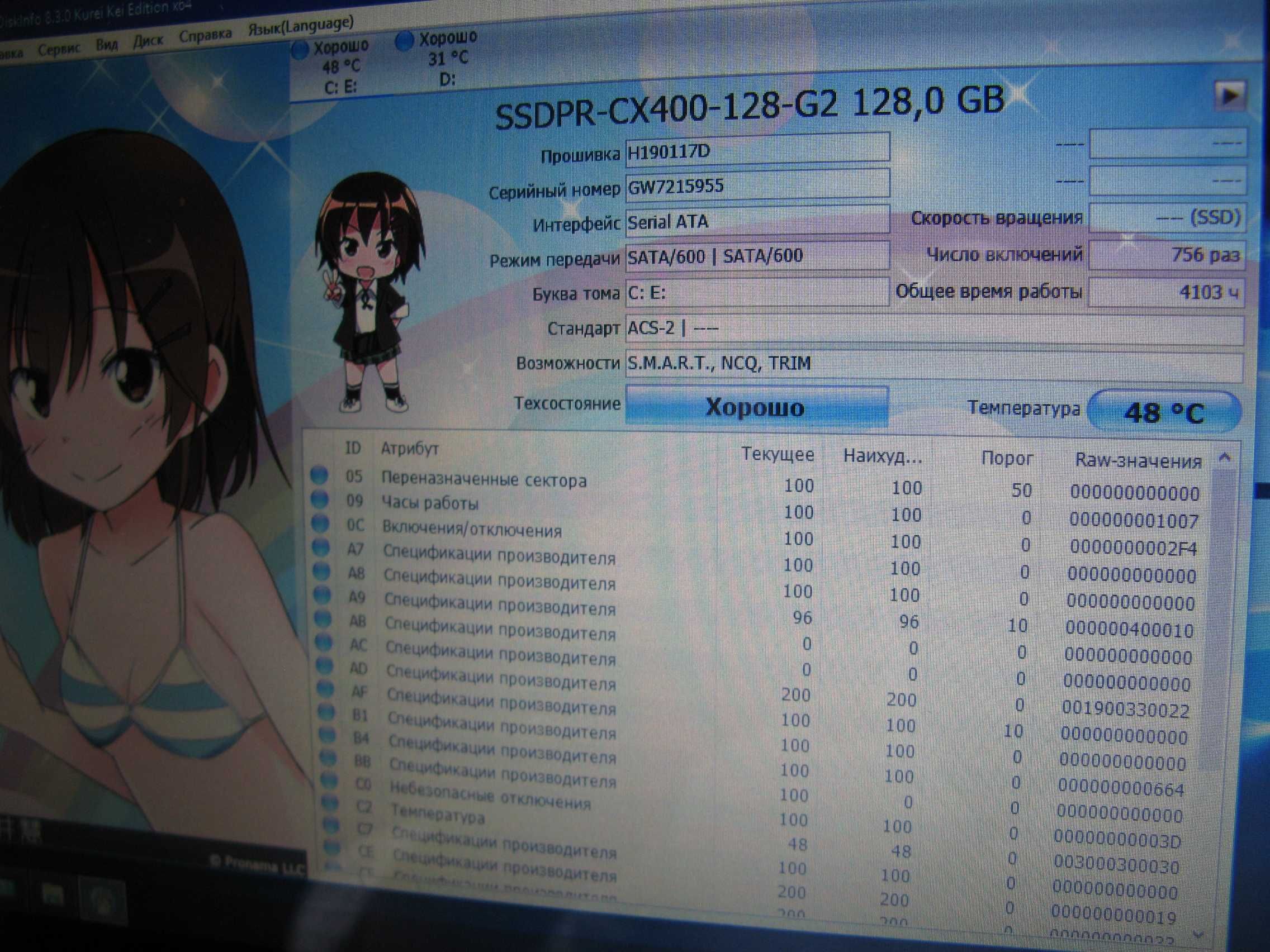This screenshot has height=952, width=1270.
Task: Click raw value 0000000002F4
Action: (x=1133, y=548)
